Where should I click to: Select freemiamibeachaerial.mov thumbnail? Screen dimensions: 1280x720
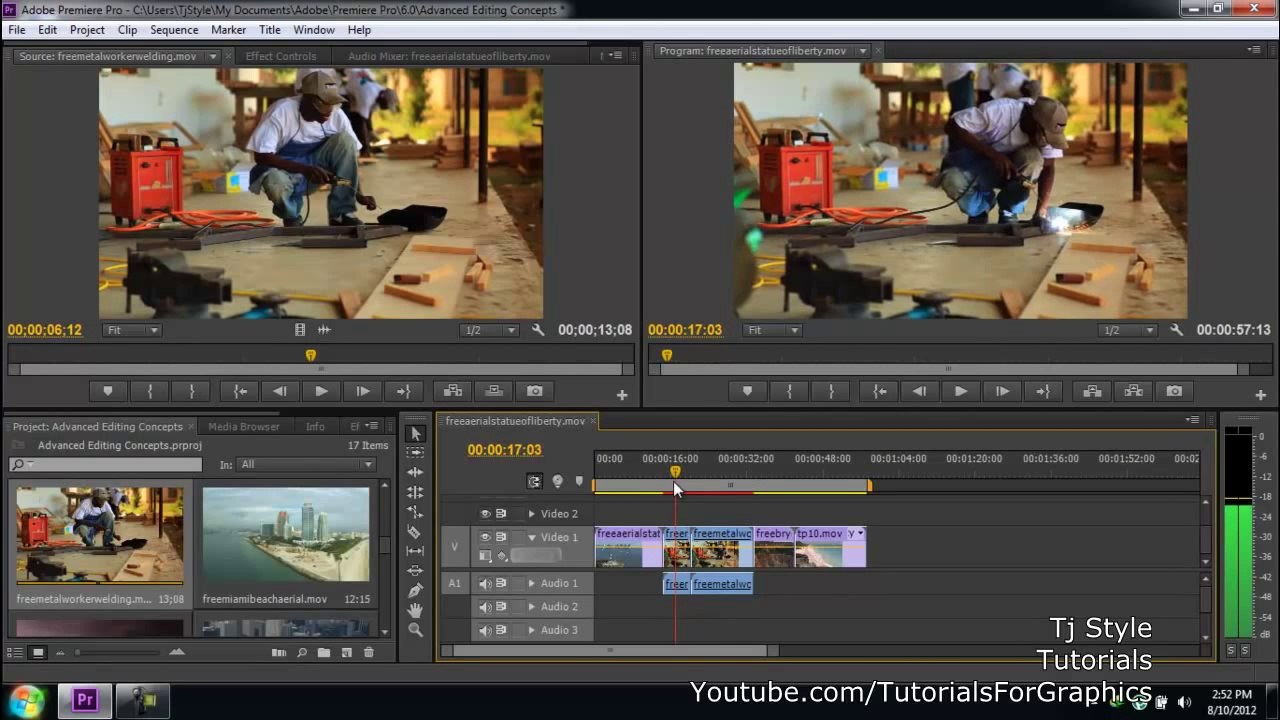point(286,535)
